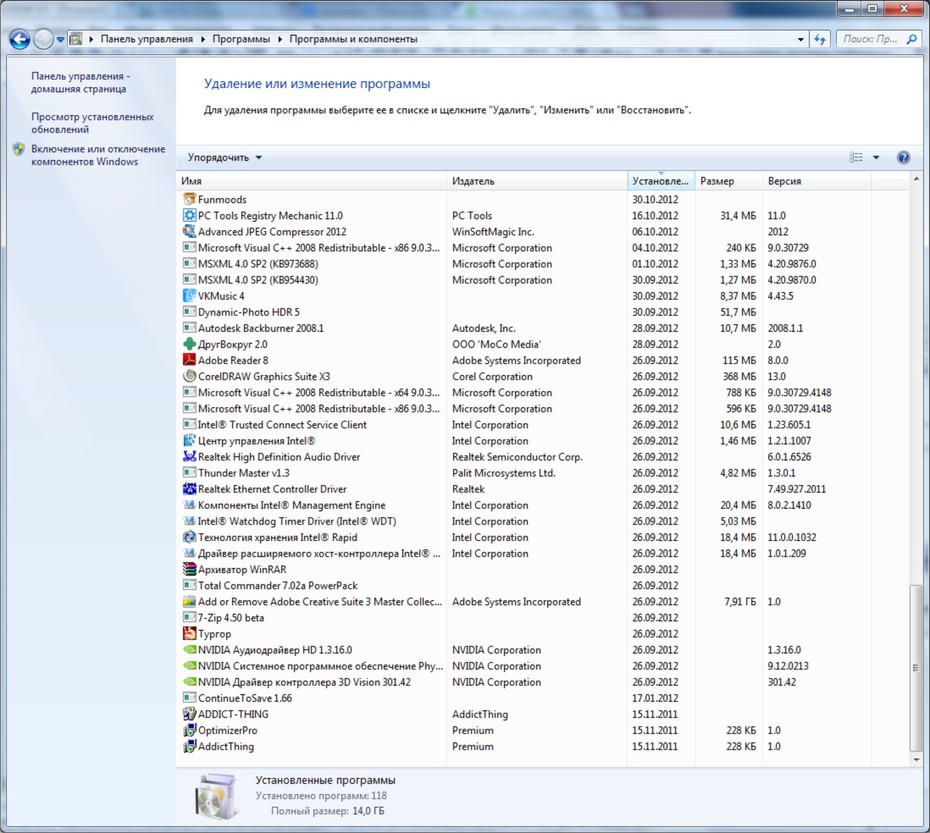Click the Total Commander 7.02a PowerPack icon
930x833 pixels.
point(189,586)
